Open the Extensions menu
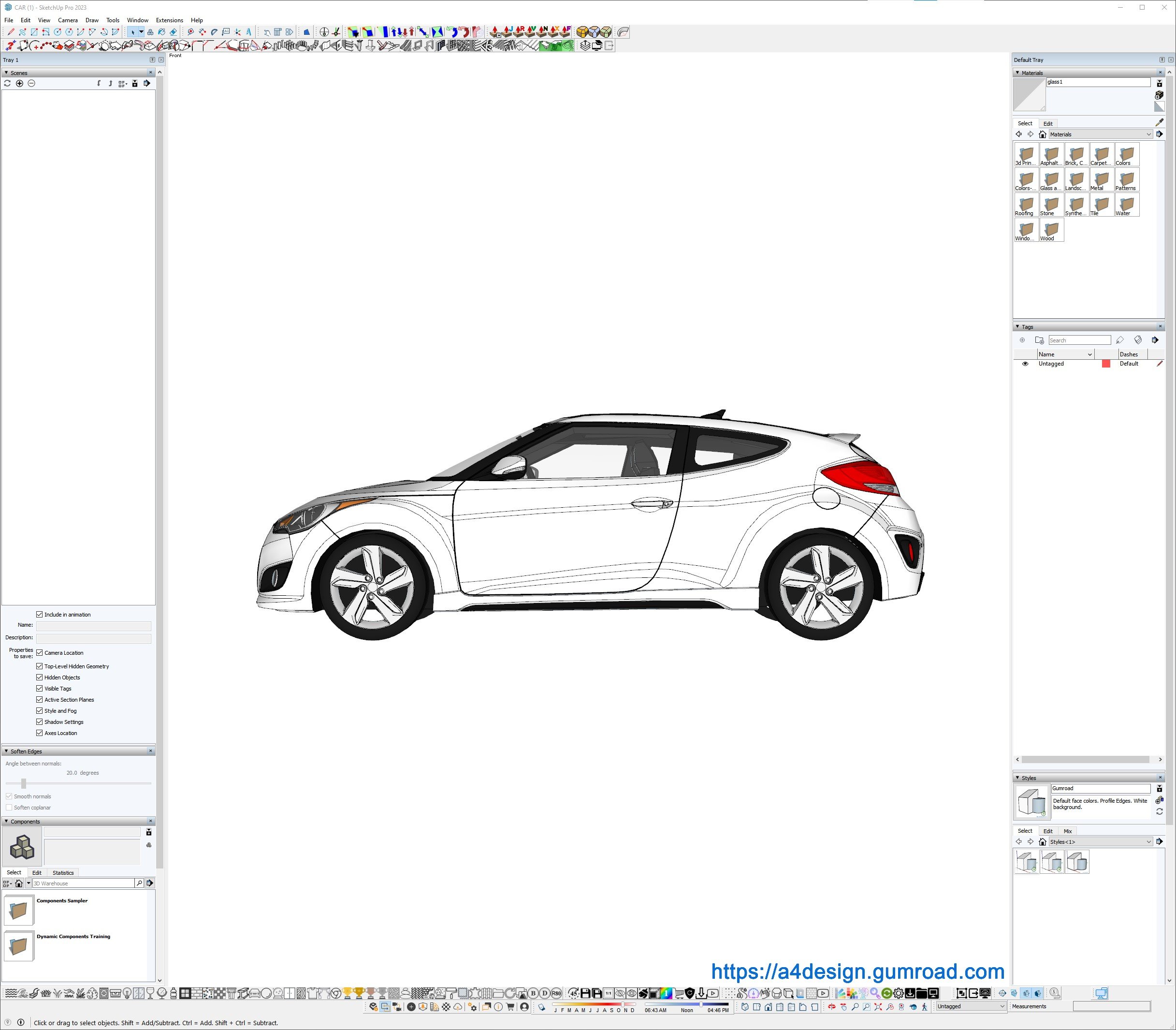Screen dimensions: 1176x1030 pos(170,20)
